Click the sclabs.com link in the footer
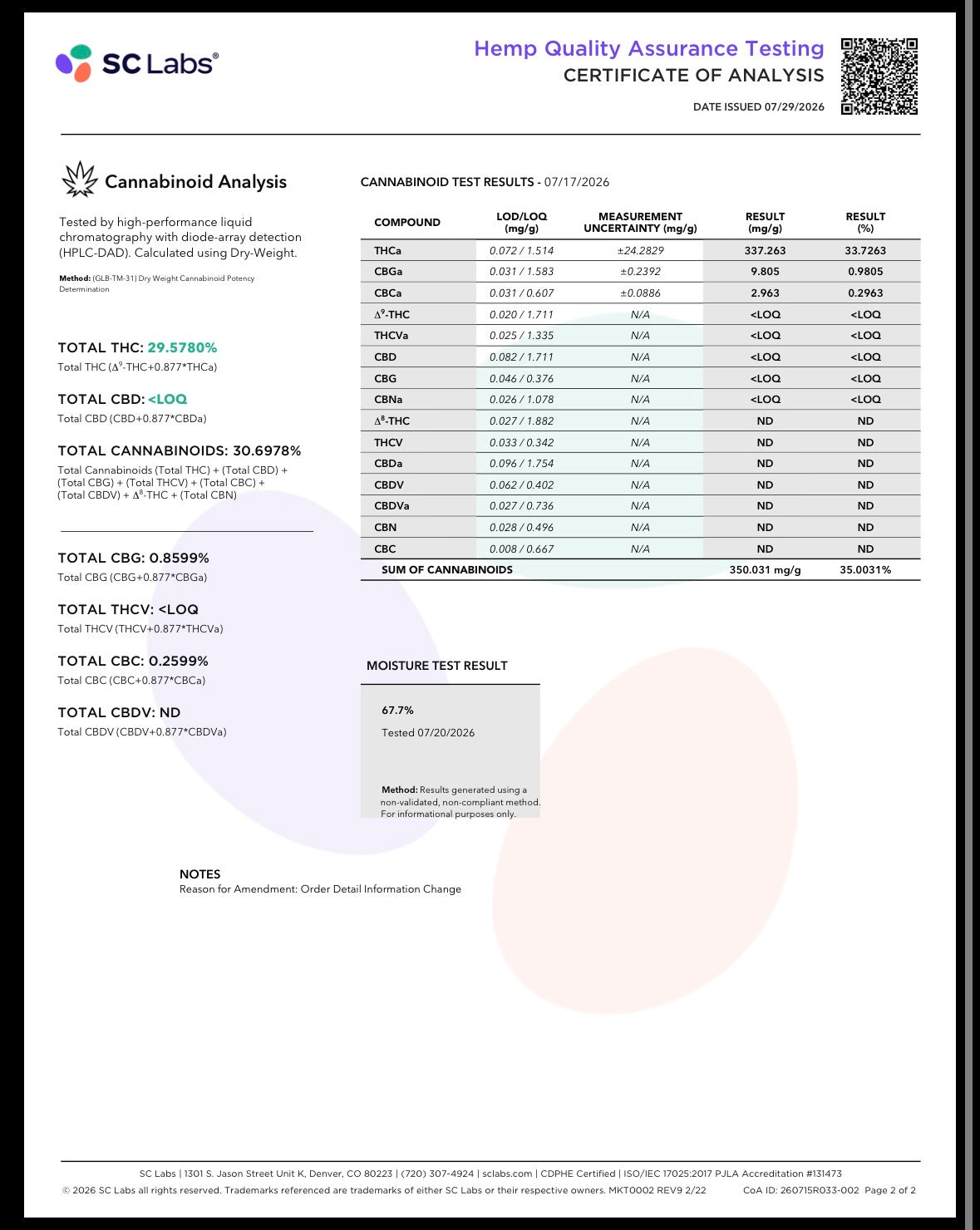 pyautogui.click(x=507, y=1173)
